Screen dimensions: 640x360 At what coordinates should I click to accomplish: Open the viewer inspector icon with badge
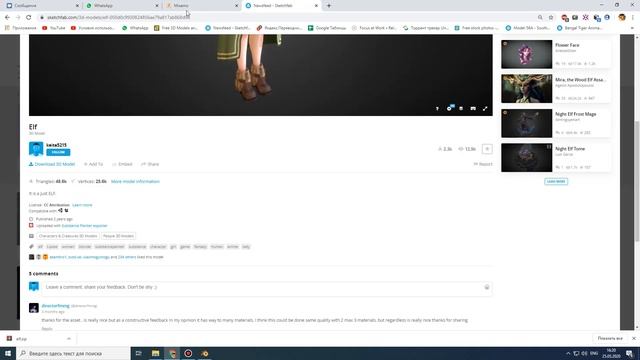click(x=449, y=108)
